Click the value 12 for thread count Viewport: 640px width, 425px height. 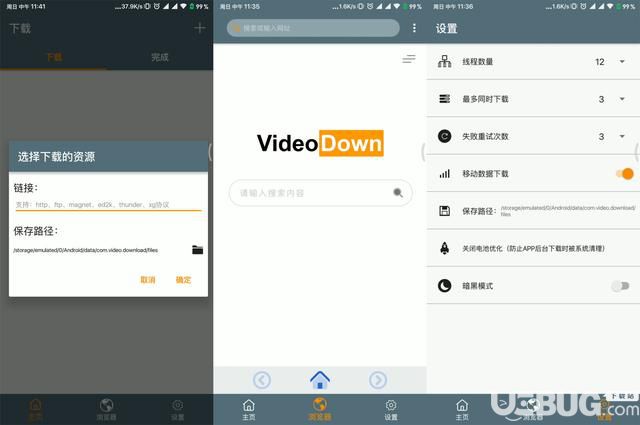pos(600,62)
